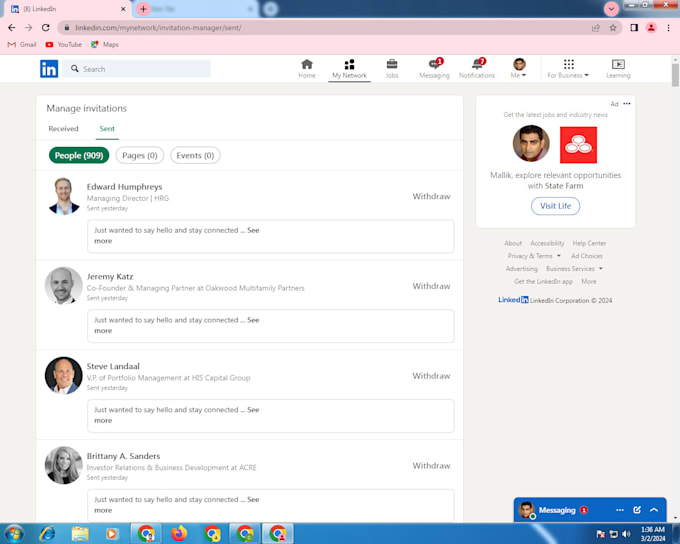Expand the Privacy & Terms dropdown

pyautogui.click(x=534, y=256)
